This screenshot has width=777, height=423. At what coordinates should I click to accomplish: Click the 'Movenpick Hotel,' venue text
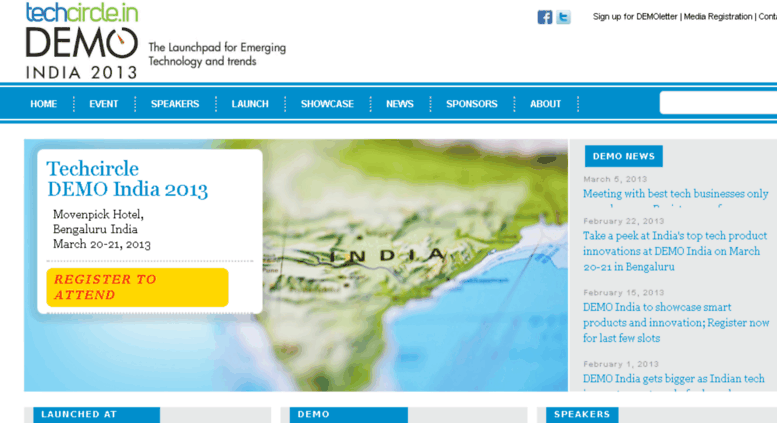coord(98,214)
